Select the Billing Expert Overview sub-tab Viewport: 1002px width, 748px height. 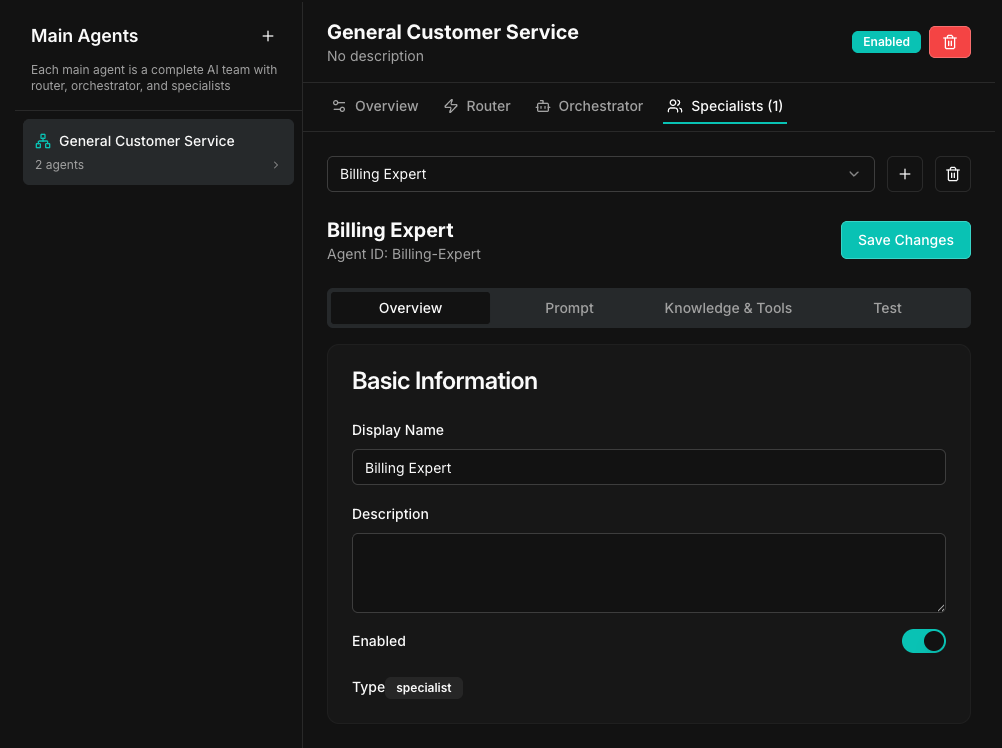(410, 308)
